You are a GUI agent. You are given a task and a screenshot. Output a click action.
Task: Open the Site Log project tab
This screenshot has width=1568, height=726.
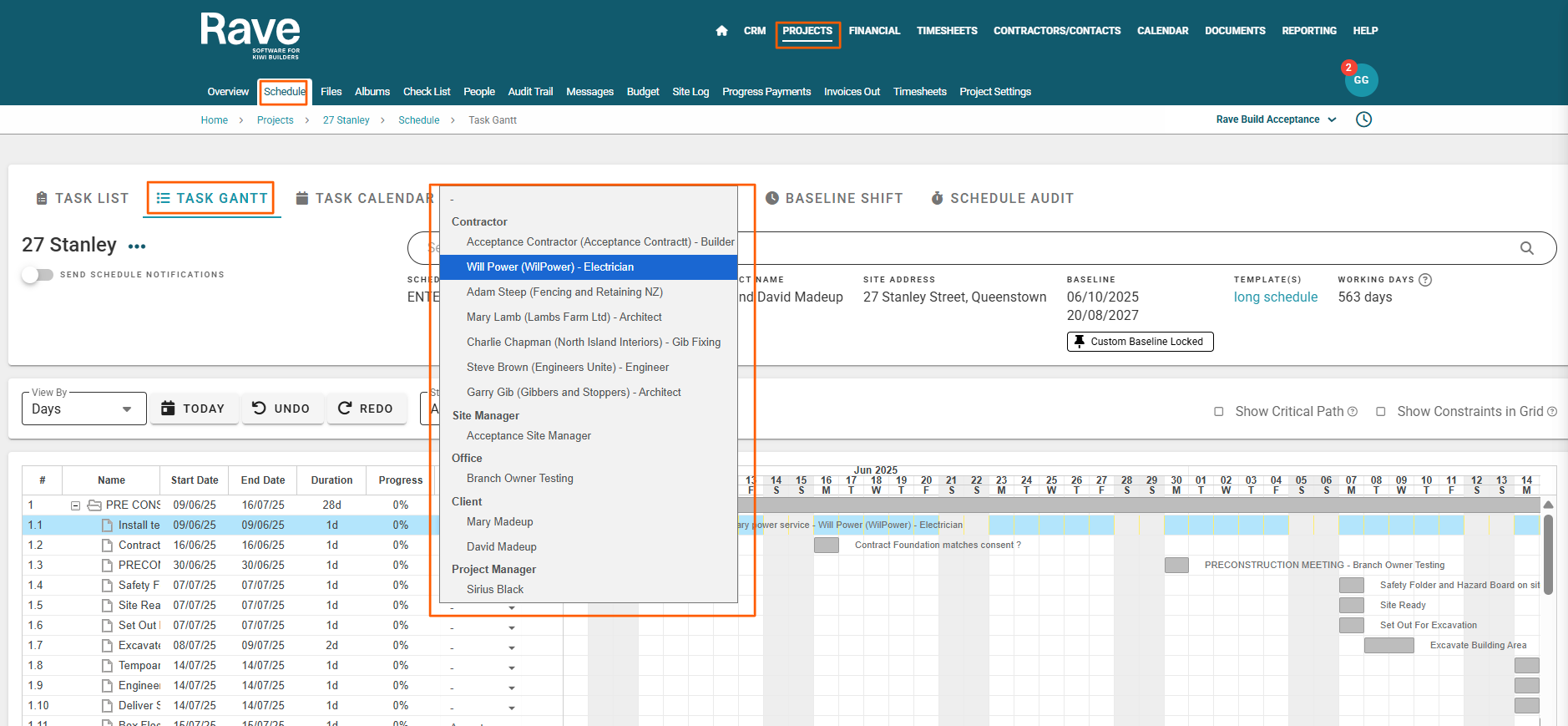(x=690, y=92)
